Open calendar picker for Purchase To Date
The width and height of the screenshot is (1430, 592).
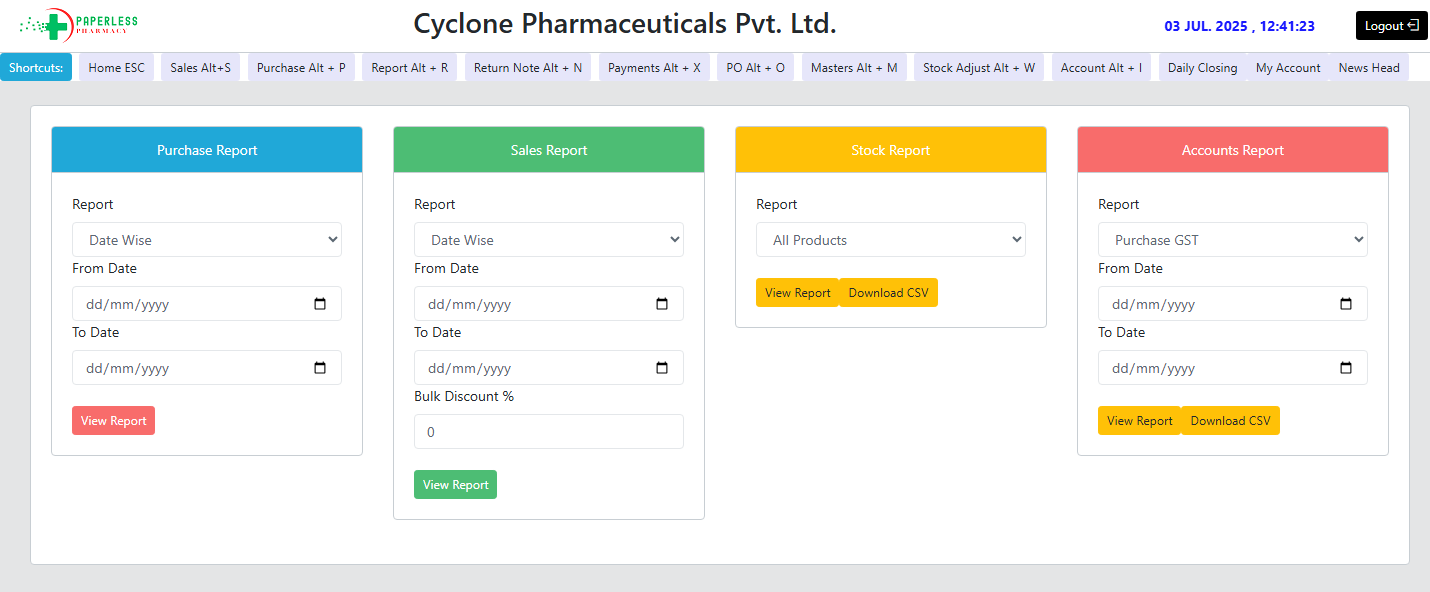pyautogui.click(x=320, y=368)
